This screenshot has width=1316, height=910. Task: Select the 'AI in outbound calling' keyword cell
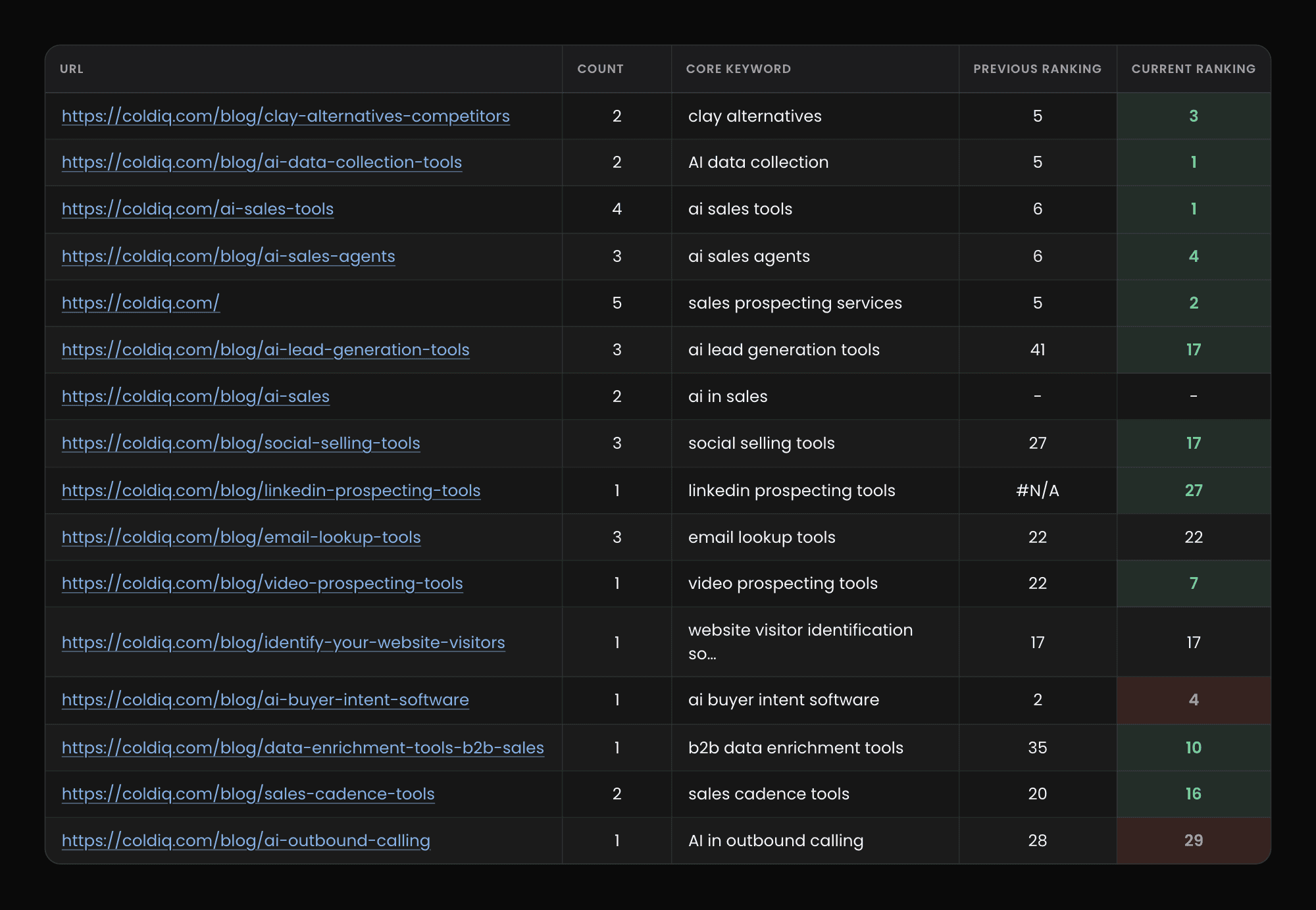pyautogui.click(x=815, y=841)
